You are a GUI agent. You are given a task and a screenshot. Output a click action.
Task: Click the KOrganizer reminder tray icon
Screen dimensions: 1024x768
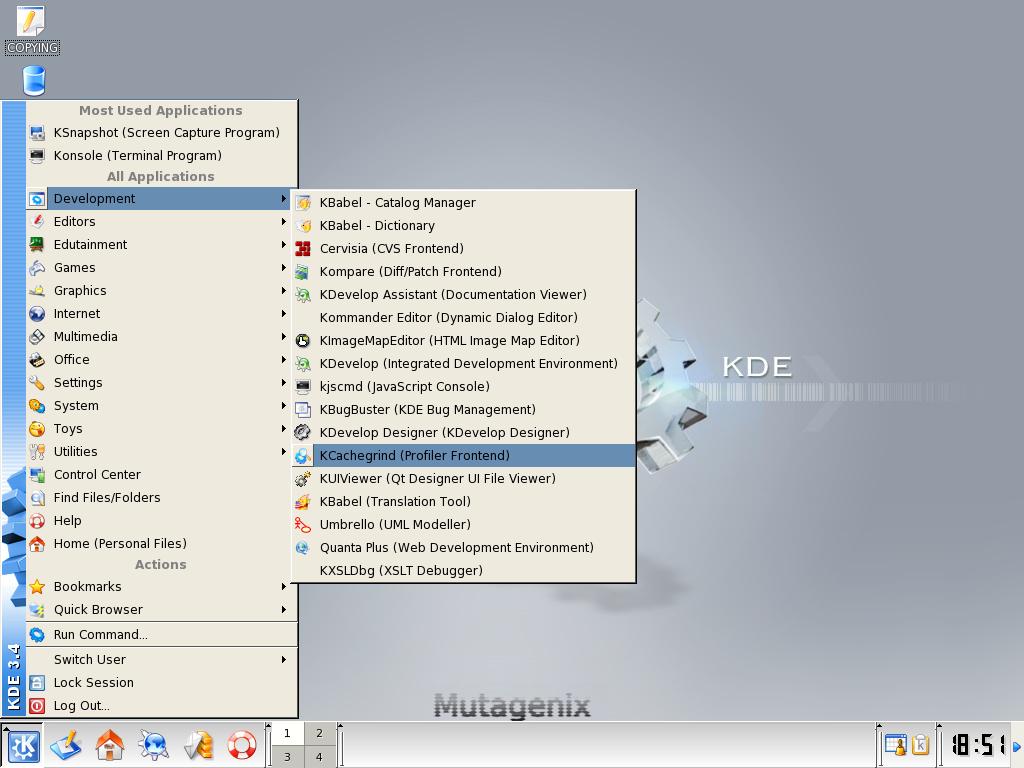coord(895,744)
